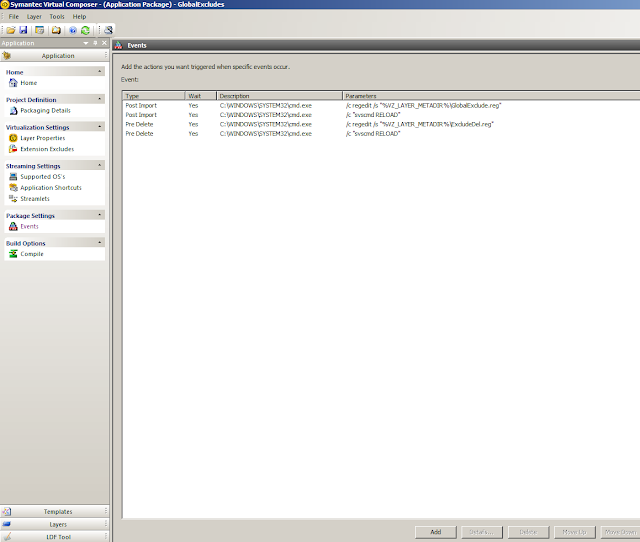Select Post Import row with GlobalExclude.reg
640x542 pixels.
(381, 106)
